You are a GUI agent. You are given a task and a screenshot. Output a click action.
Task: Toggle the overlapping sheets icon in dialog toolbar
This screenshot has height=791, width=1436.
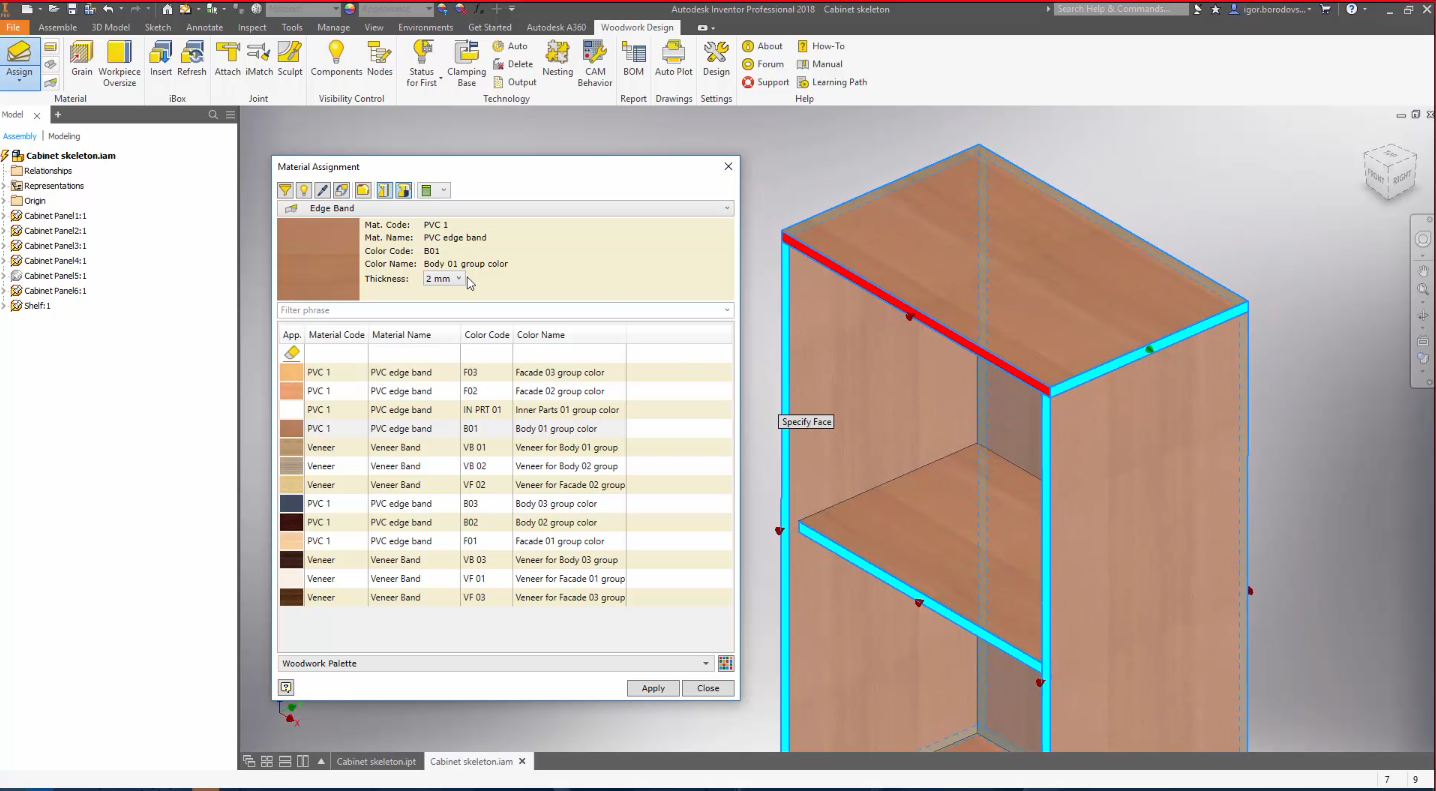click(342, 190)
